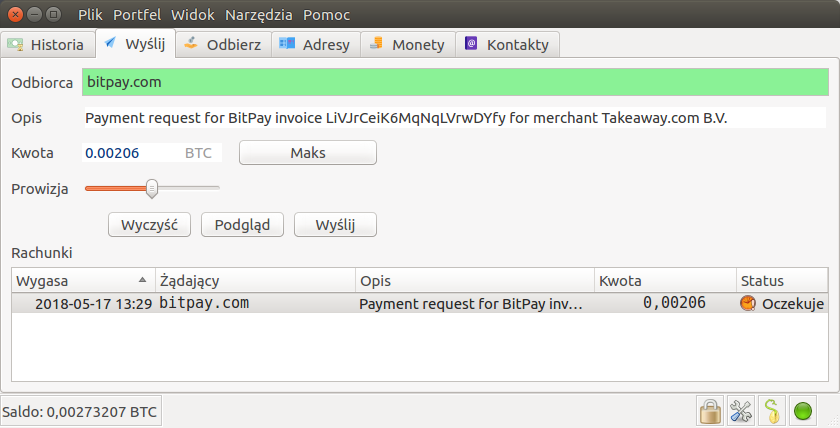Go to the Adresy tab
This screenshot has width=840, height=428.
click(x=314, y=45)
